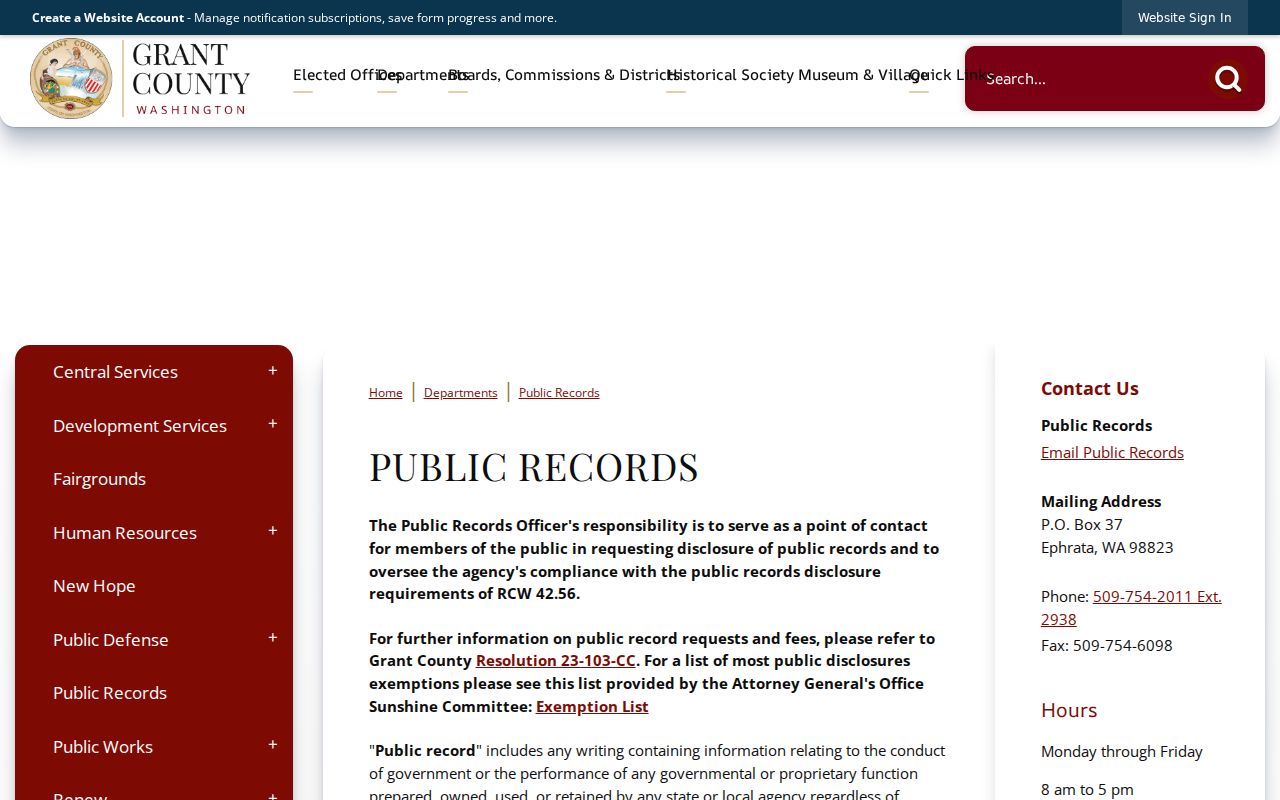Click the search magnifier icon
Screen dimensions: 1280x800
click(1228, 79)
